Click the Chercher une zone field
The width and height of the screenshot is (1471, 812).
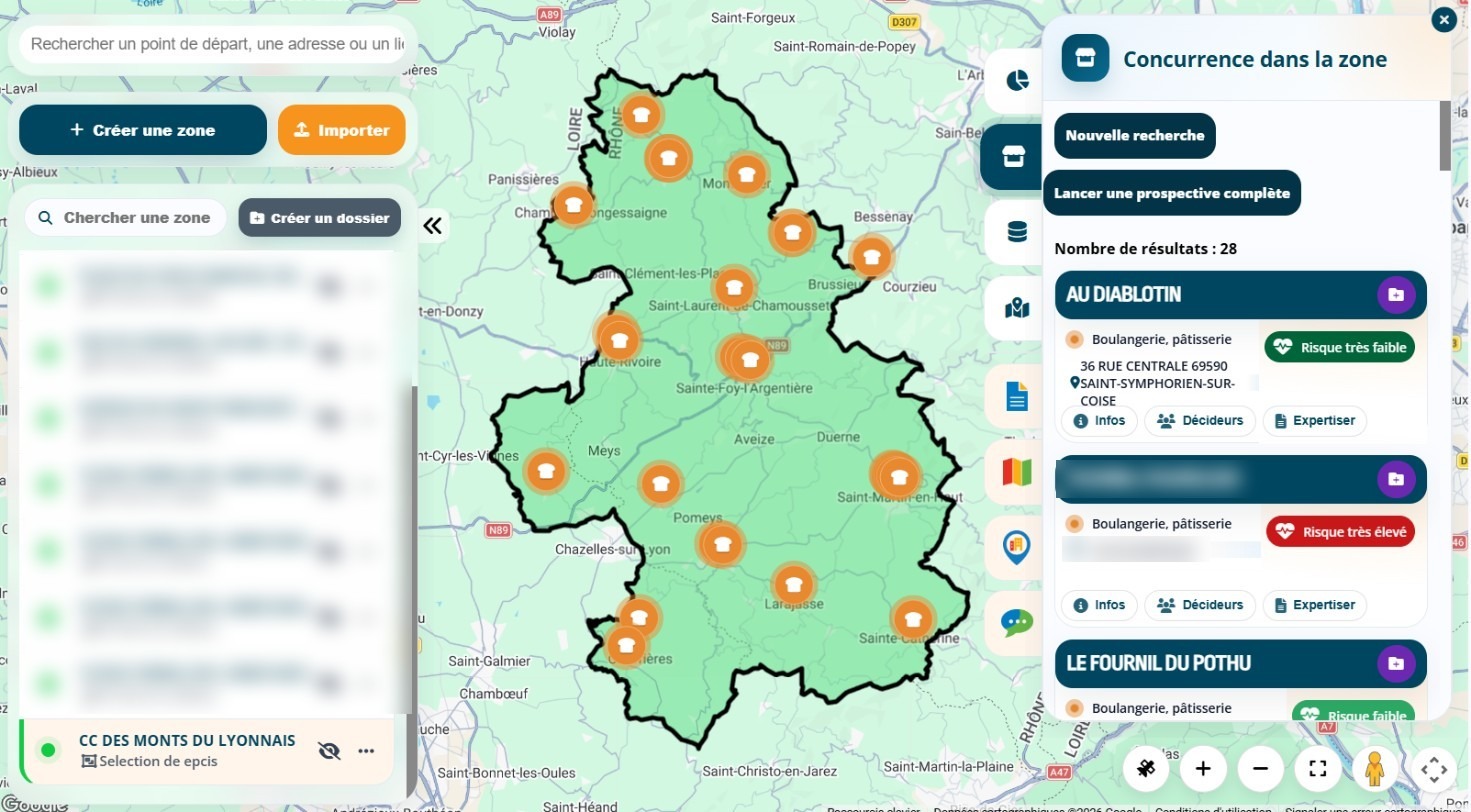click(126, 218)
